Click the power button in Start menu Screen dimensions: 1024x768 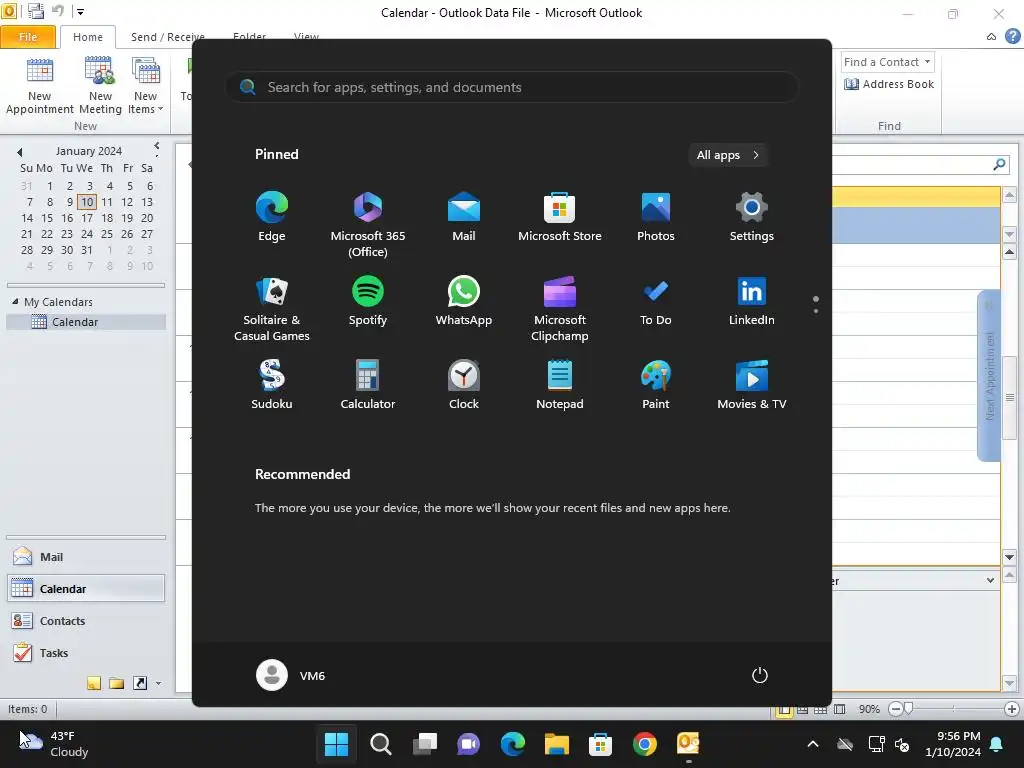coord(760,675)
